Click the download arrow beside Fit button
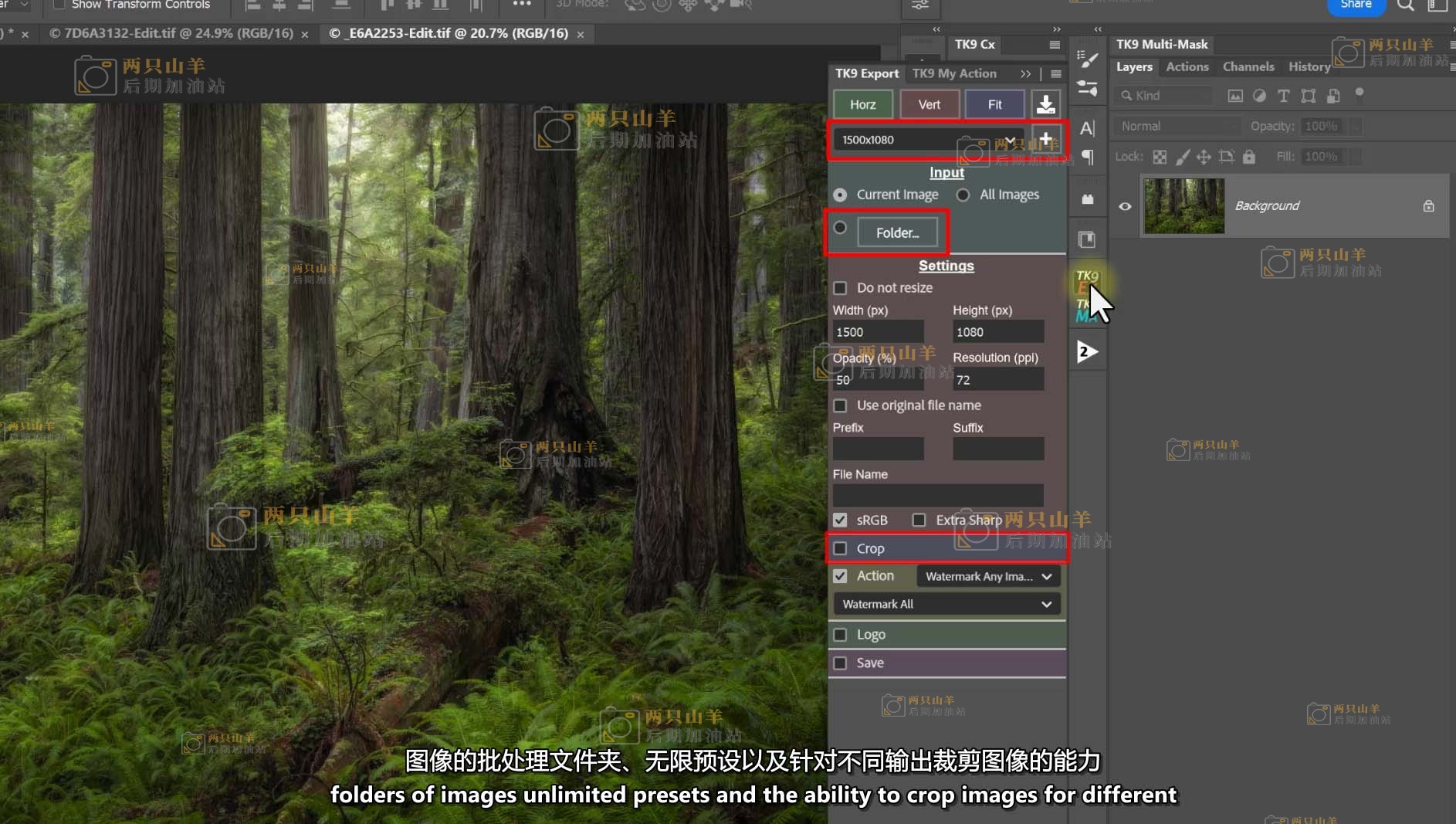The image size is (1456, 824). pyautogui.click(x=1048, y=103)
